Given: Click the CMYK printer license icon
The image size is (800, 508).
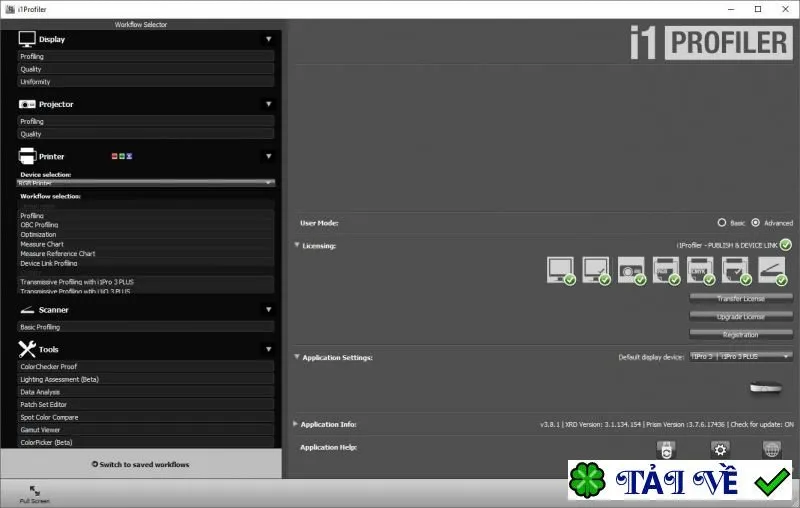Looking at the screenshot, I should click(701, 270).
